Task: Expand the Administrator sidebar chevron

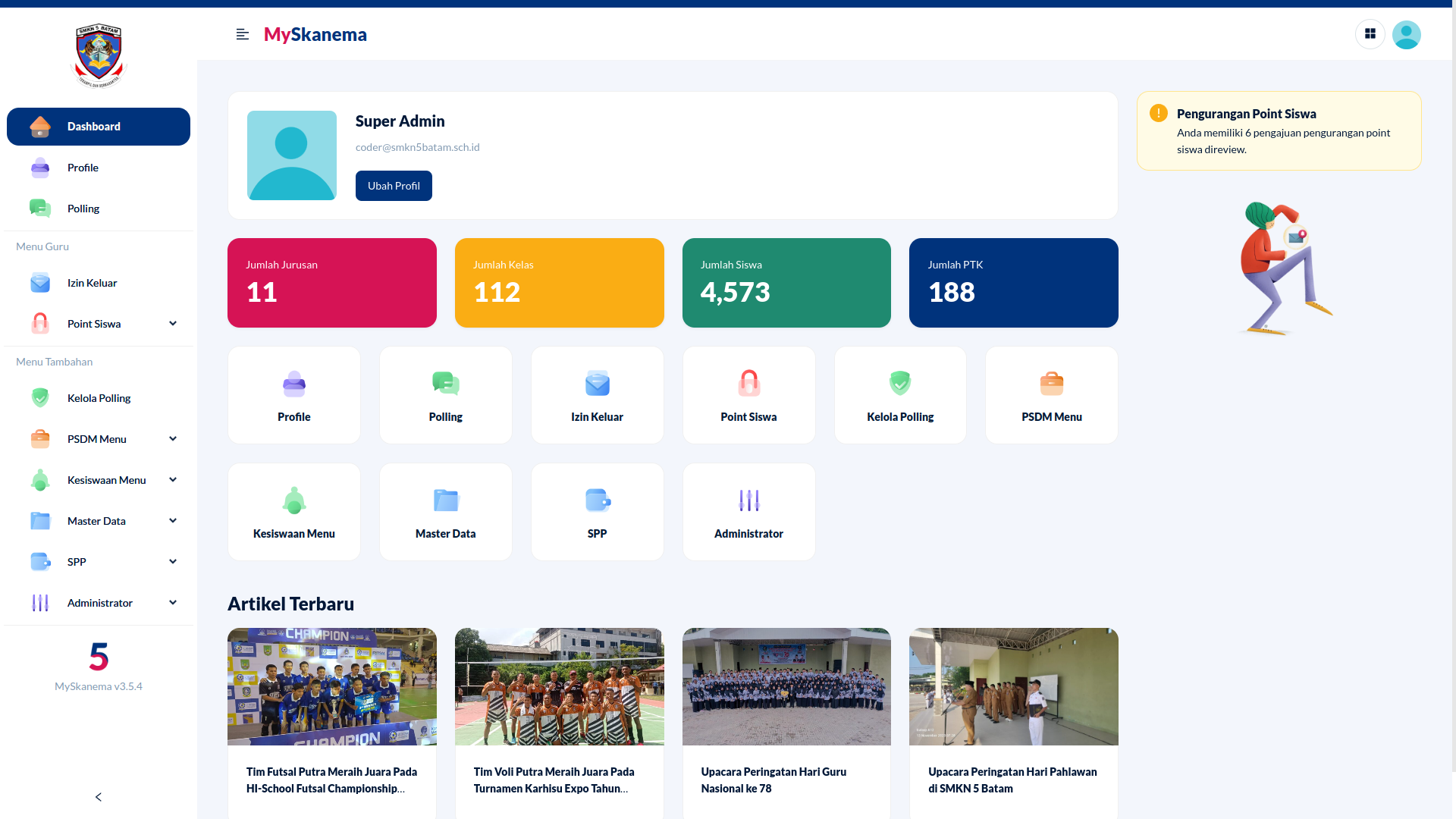Action: (x=173, y=603)
